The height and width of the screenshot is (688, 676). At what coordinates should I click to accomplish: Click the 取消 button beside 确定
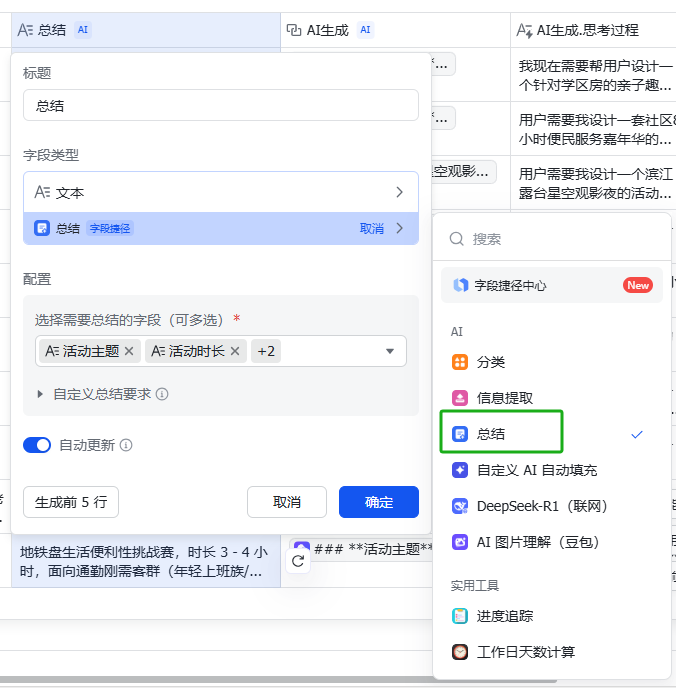coord(287,502)
